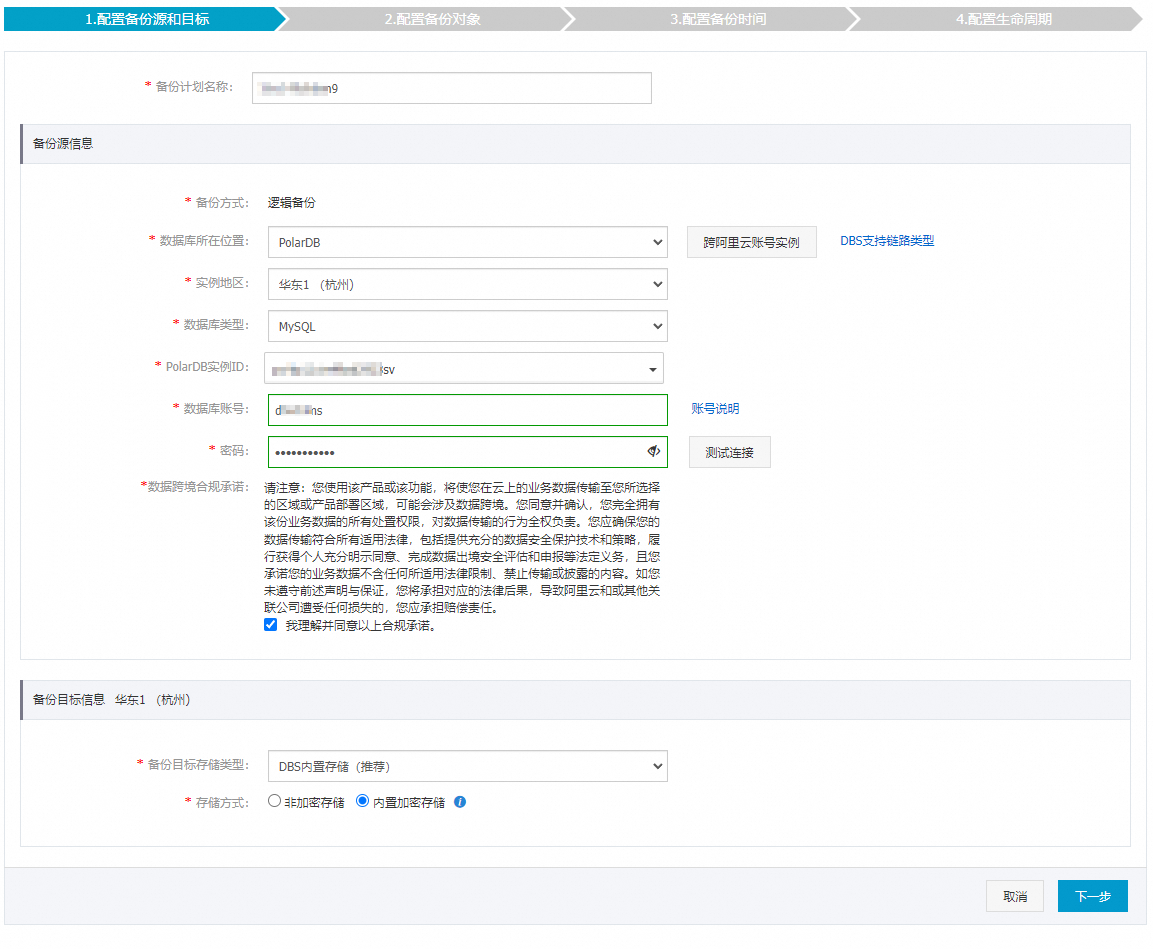Click the 逻辑备份 backup method text

click(x=291, y=202)
